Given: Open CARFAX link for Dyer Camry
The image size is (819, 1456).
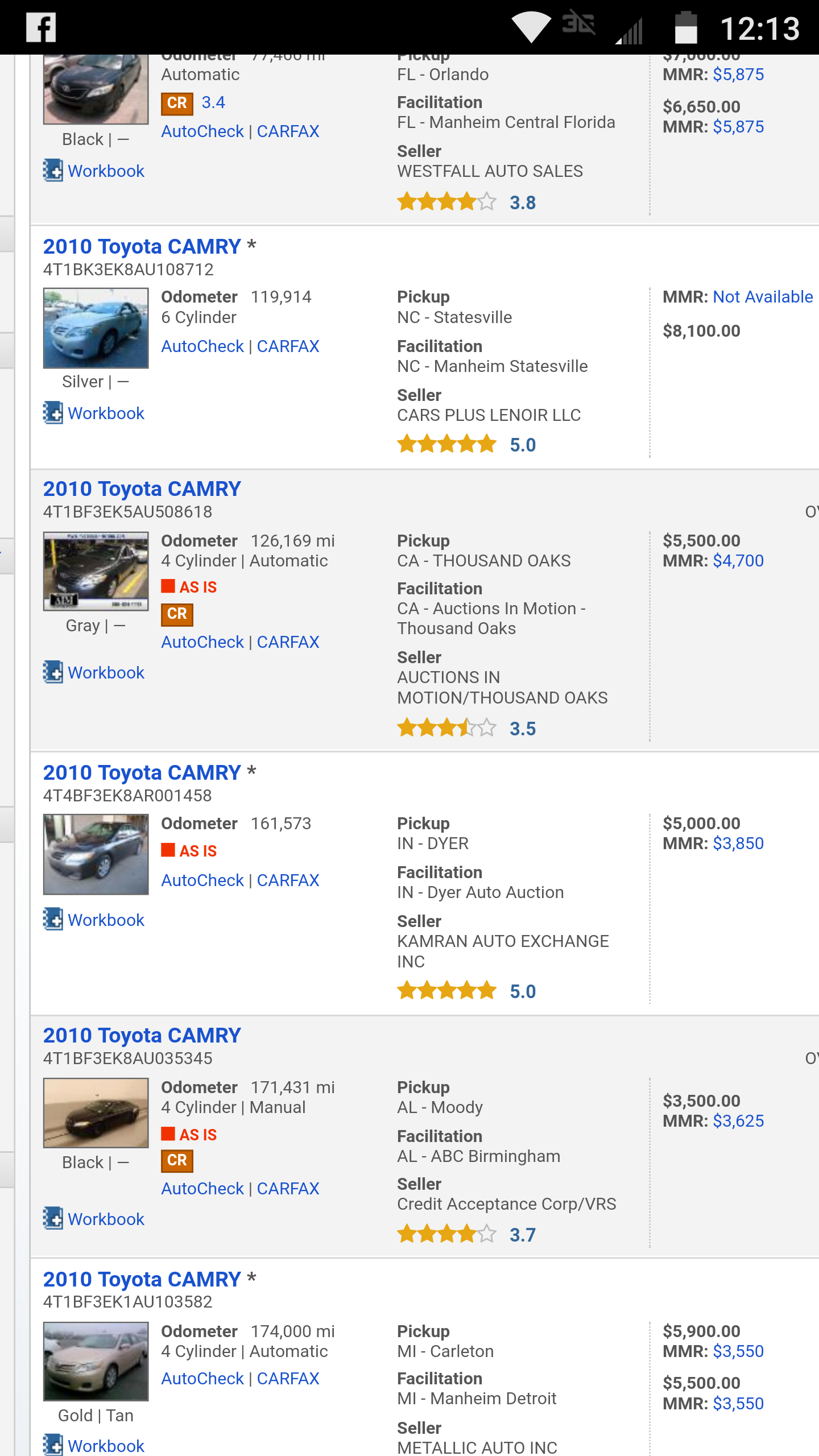Looking at the screenshot, I should point(288,880).
